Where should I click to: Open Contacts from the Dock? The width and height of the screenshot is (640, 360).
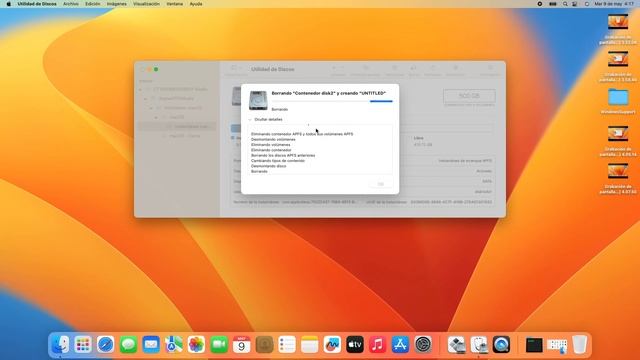(x=264, y=344)
